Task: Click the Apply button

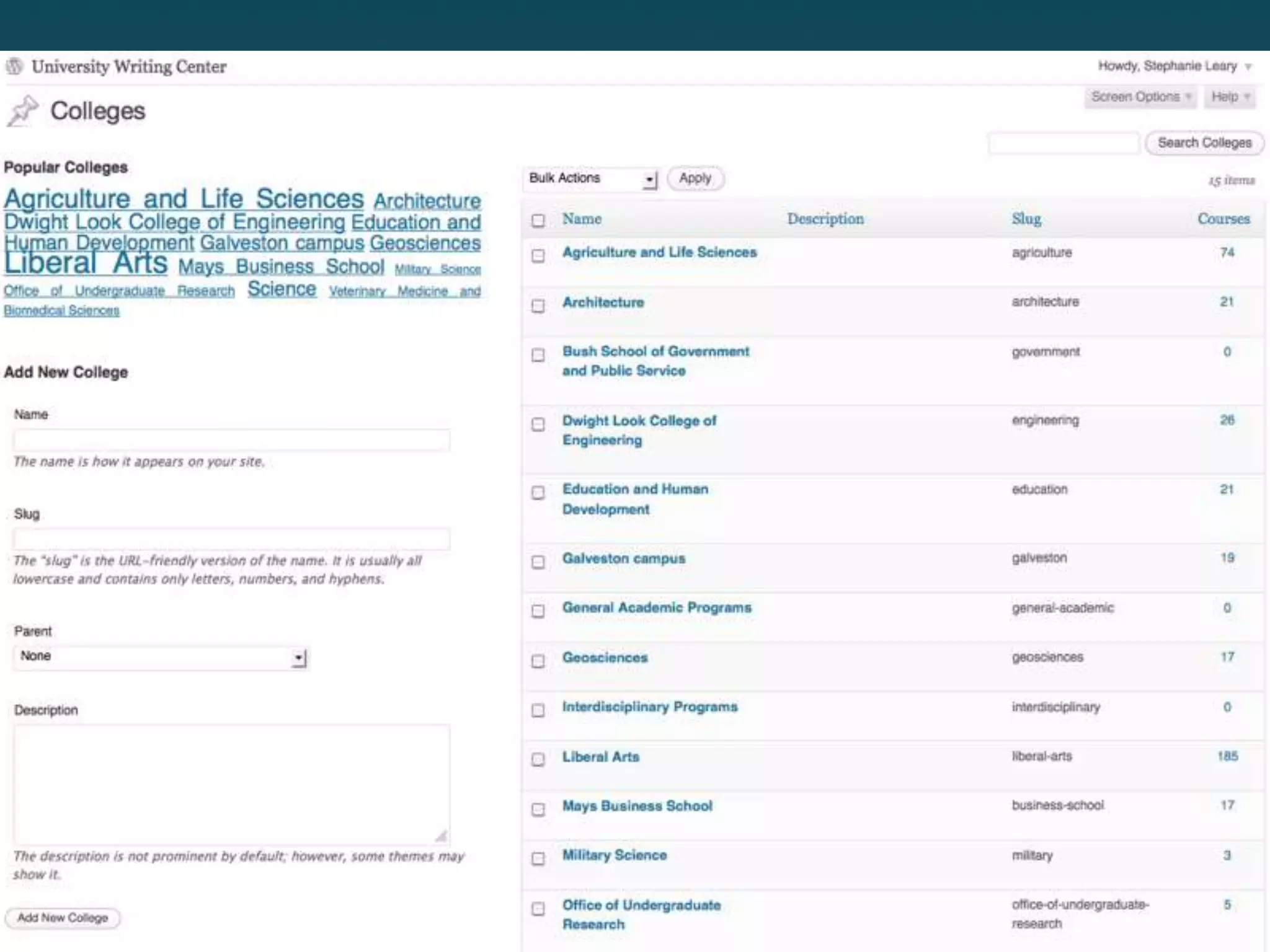Action: click(x=695, y=178)
